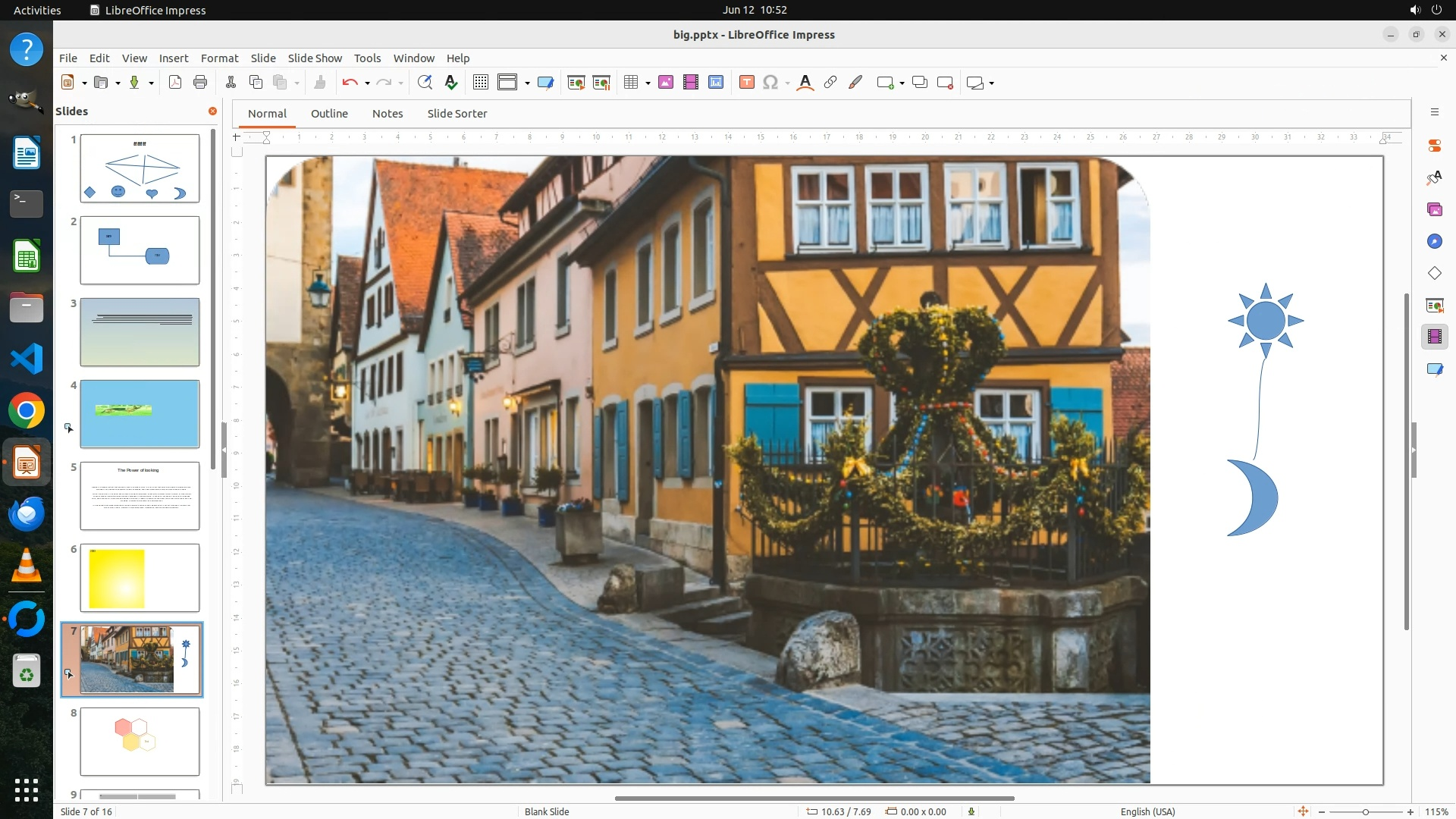Expand Undo history dropdown arrow
This screenshot has width=1456, height=819.
[x=367, y=83]
